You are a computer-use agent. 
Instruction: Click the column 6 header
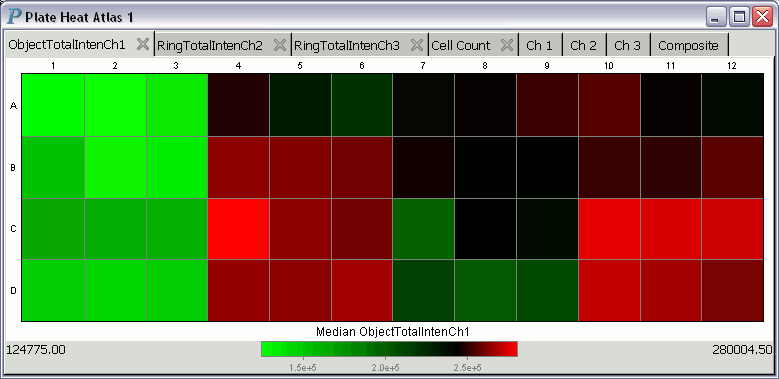tap(362, 66)
